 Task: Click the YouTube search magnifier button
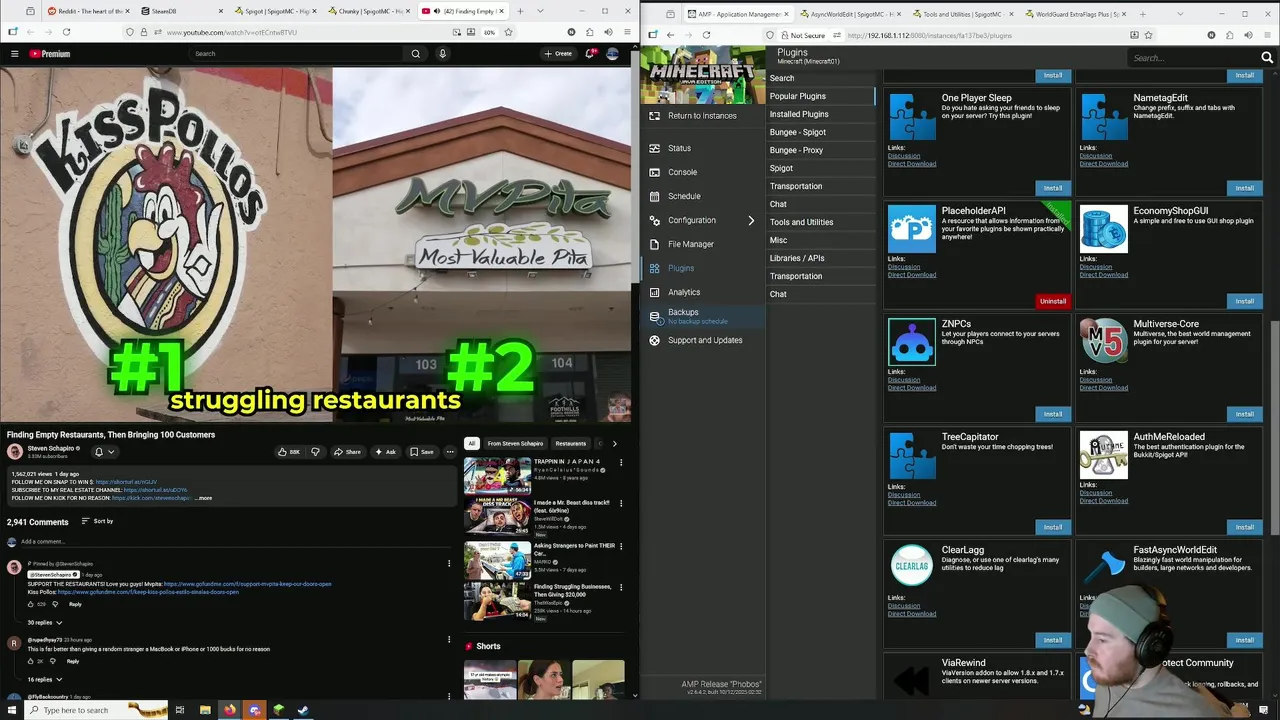(416, 54)
